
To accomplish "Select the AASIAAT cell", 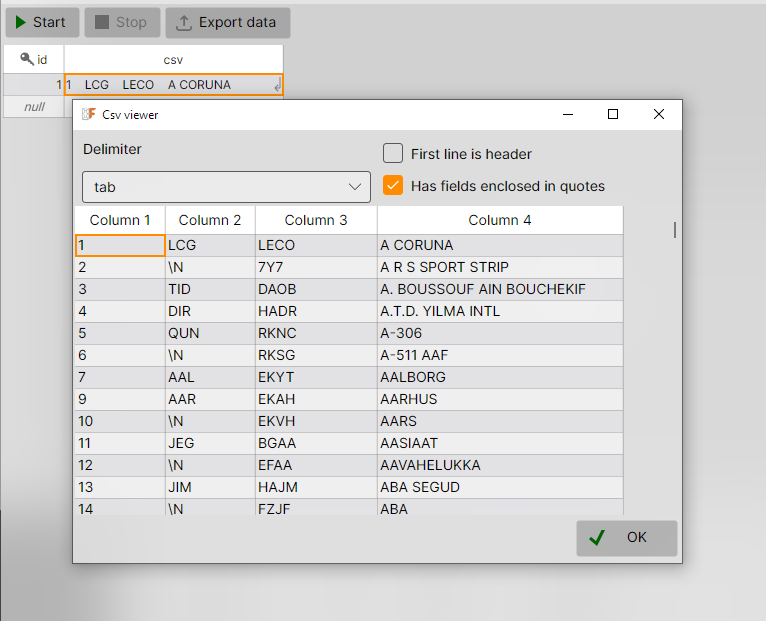I will click(500, 443).
